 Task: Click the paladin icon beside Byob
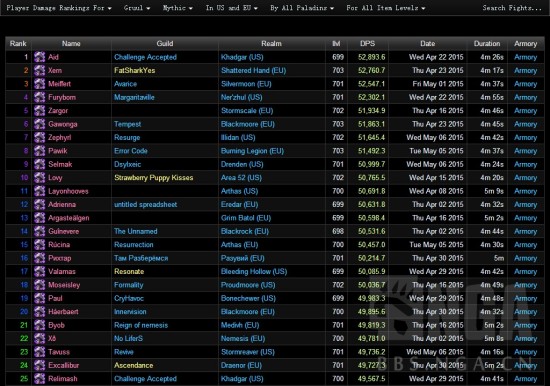point(40,325)
